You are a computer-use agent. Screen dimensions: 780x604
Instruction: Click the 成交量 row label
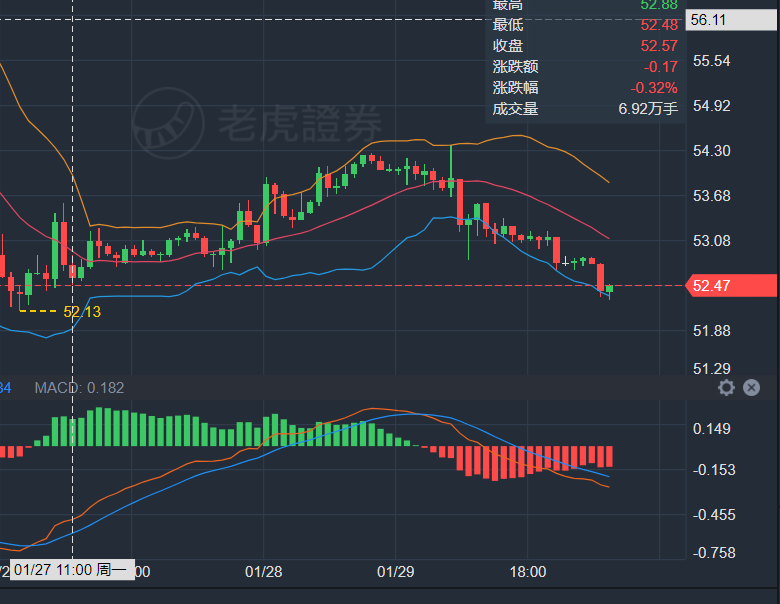515,109
